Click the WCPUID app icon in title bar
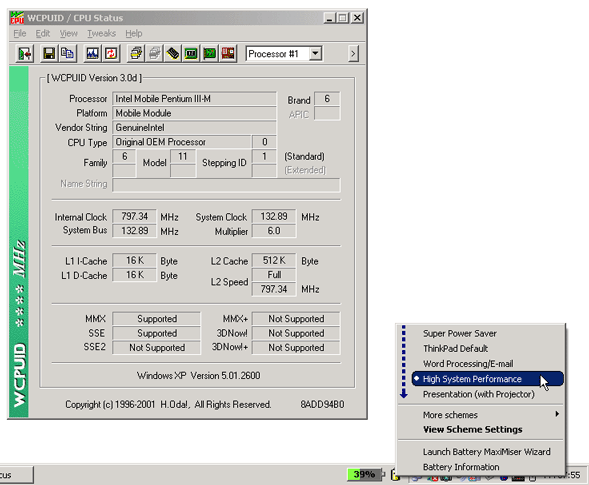The image size is (589, 485). click(17, 18)
